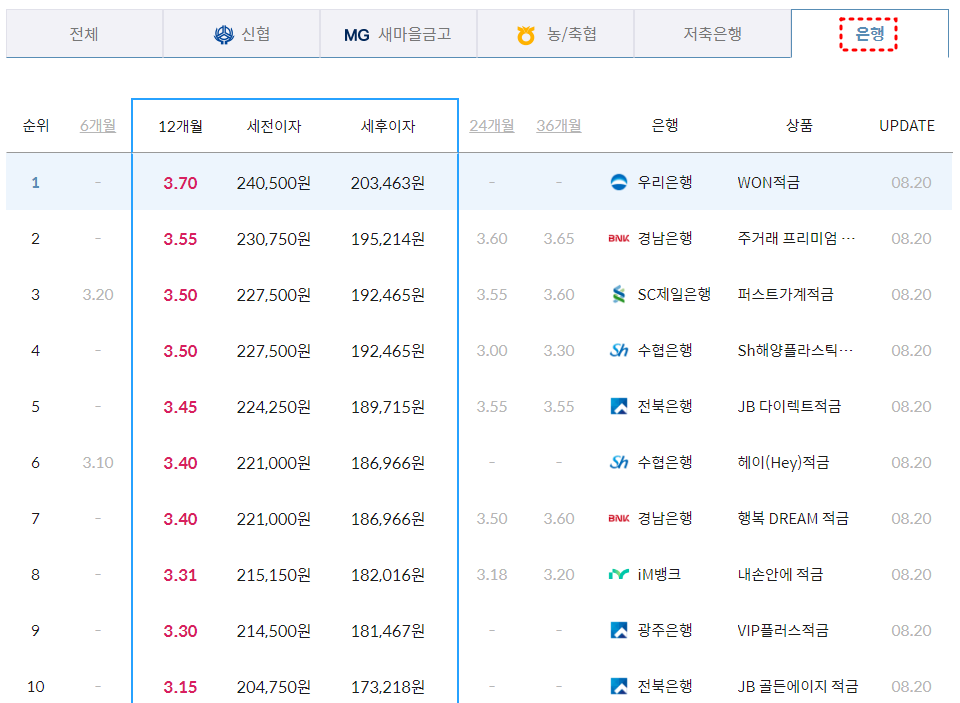Sort by 24개월 column link
Image resolution: width=960 pixels, height=703 pixels.
click(x=492, y=126)
